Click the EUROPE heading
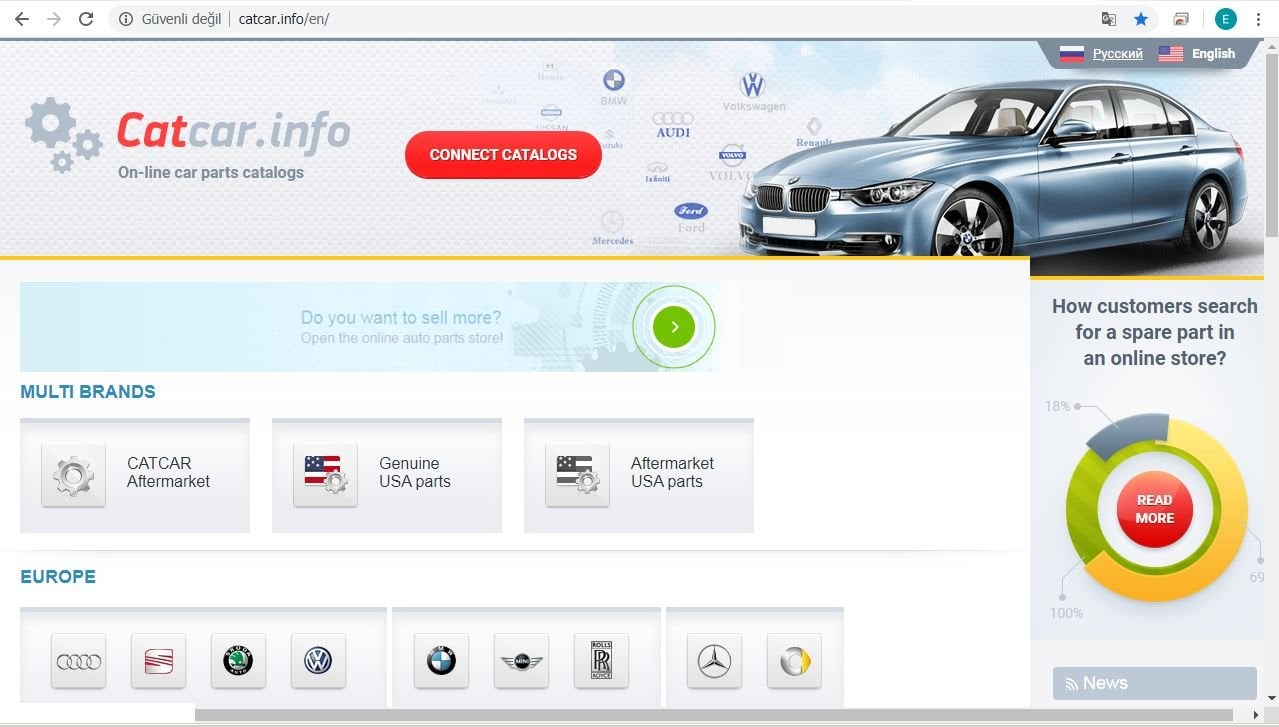The width and height of the screenshot is (1279, 727). click(58, 577)
